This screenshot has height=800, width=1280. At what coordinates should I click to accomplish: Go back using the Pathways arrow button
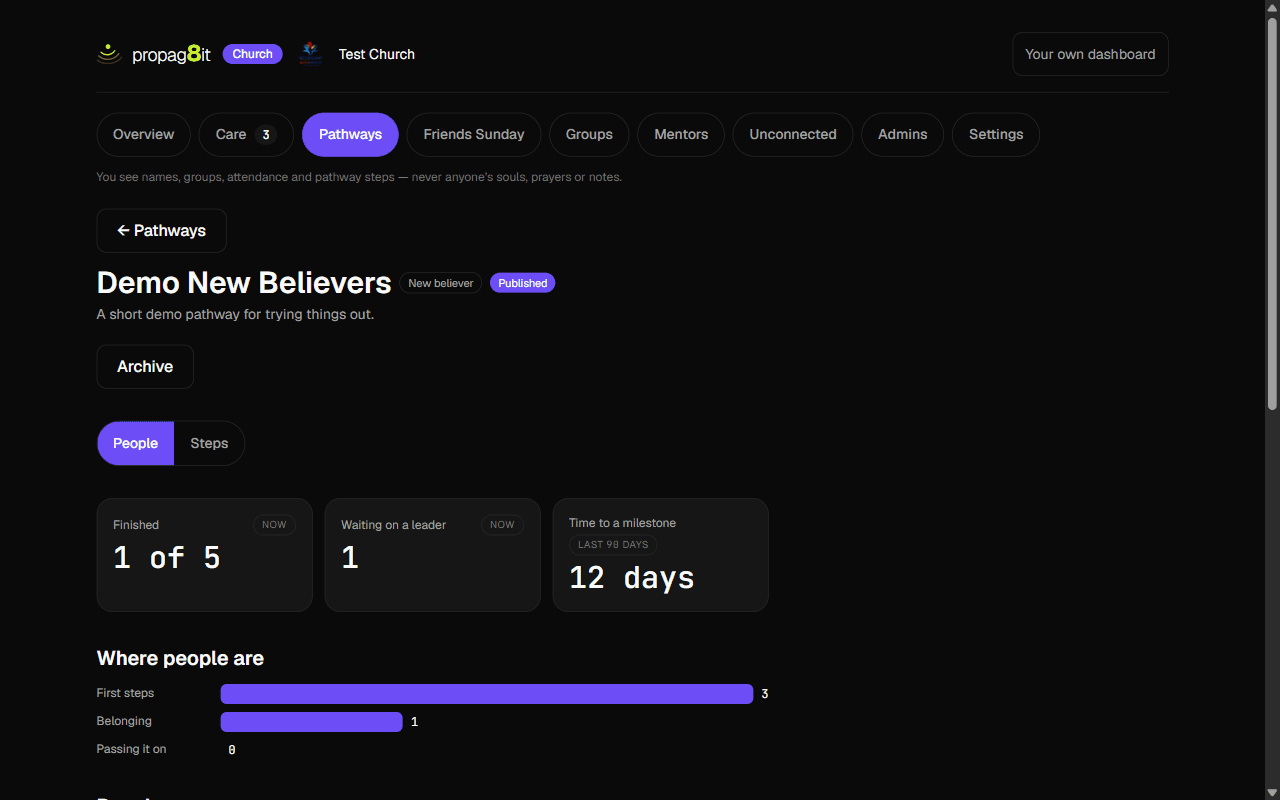point(162,231)
